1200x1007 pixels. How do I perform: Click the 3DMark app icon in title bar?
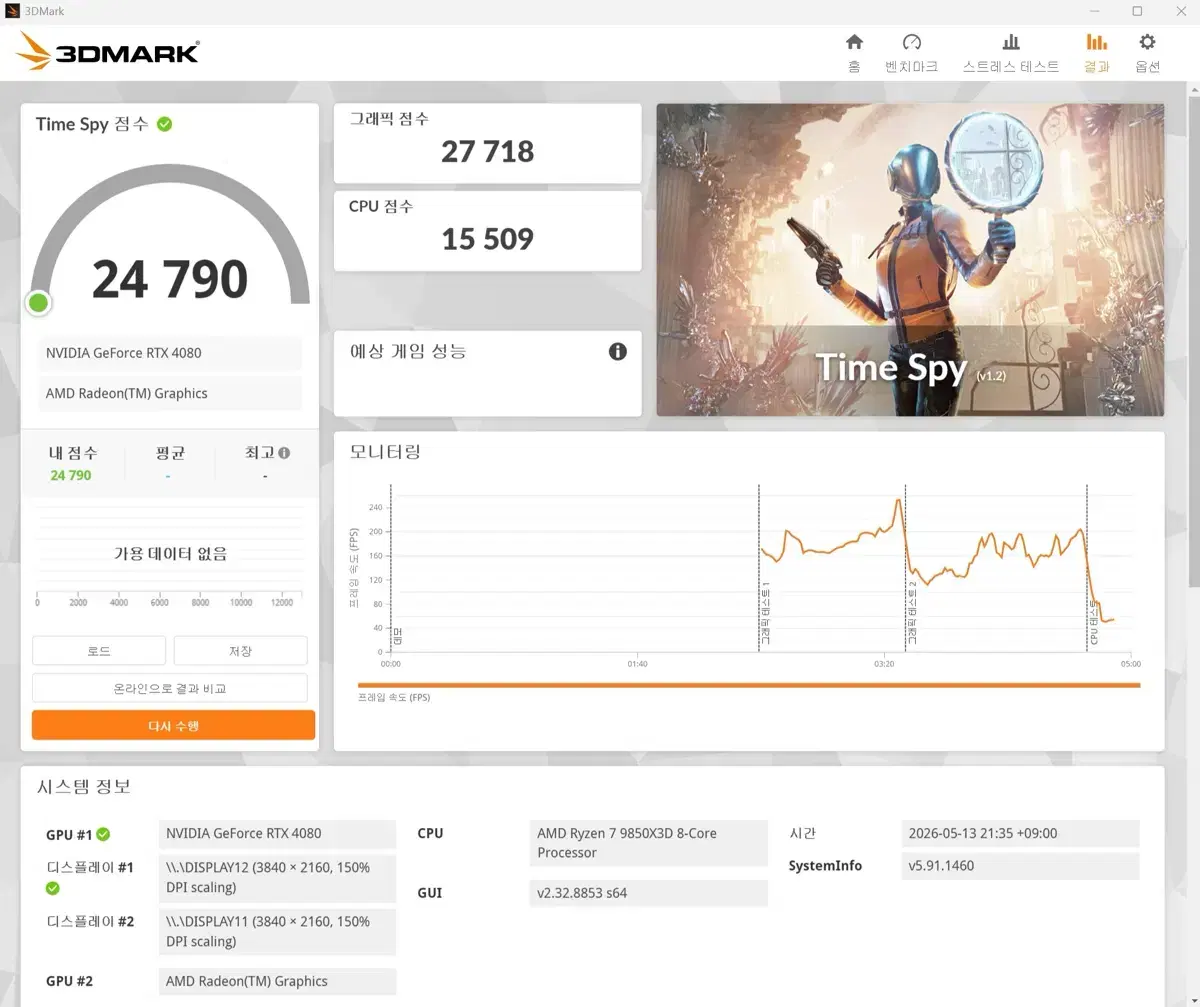pos(12,11)
